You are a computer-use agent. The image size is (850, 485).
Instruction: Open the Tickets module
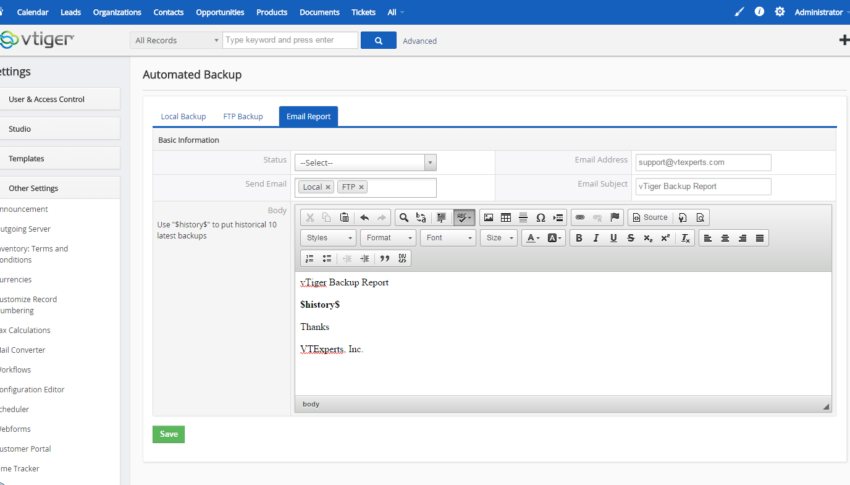[x=363, y=12]
